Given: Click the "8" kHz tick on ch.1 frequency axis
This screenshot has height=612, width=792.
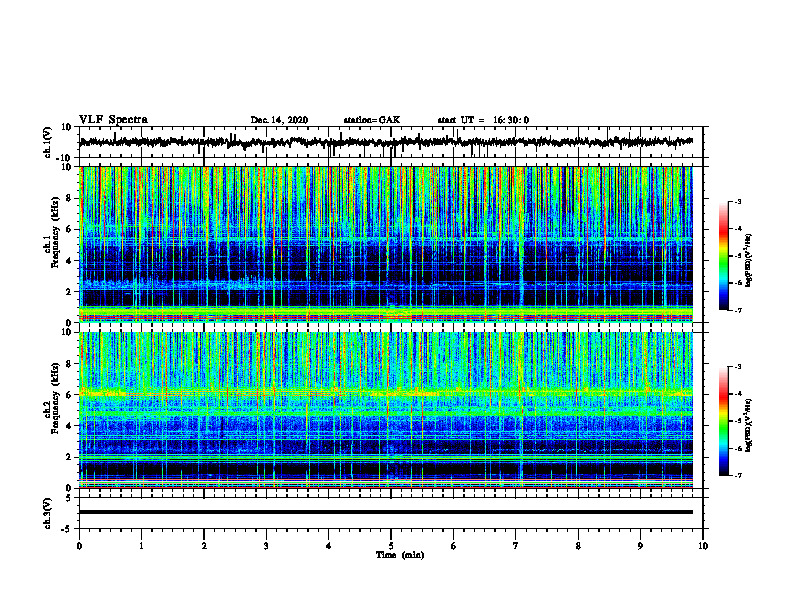Looking at the screenshot, I should point(70,198).
